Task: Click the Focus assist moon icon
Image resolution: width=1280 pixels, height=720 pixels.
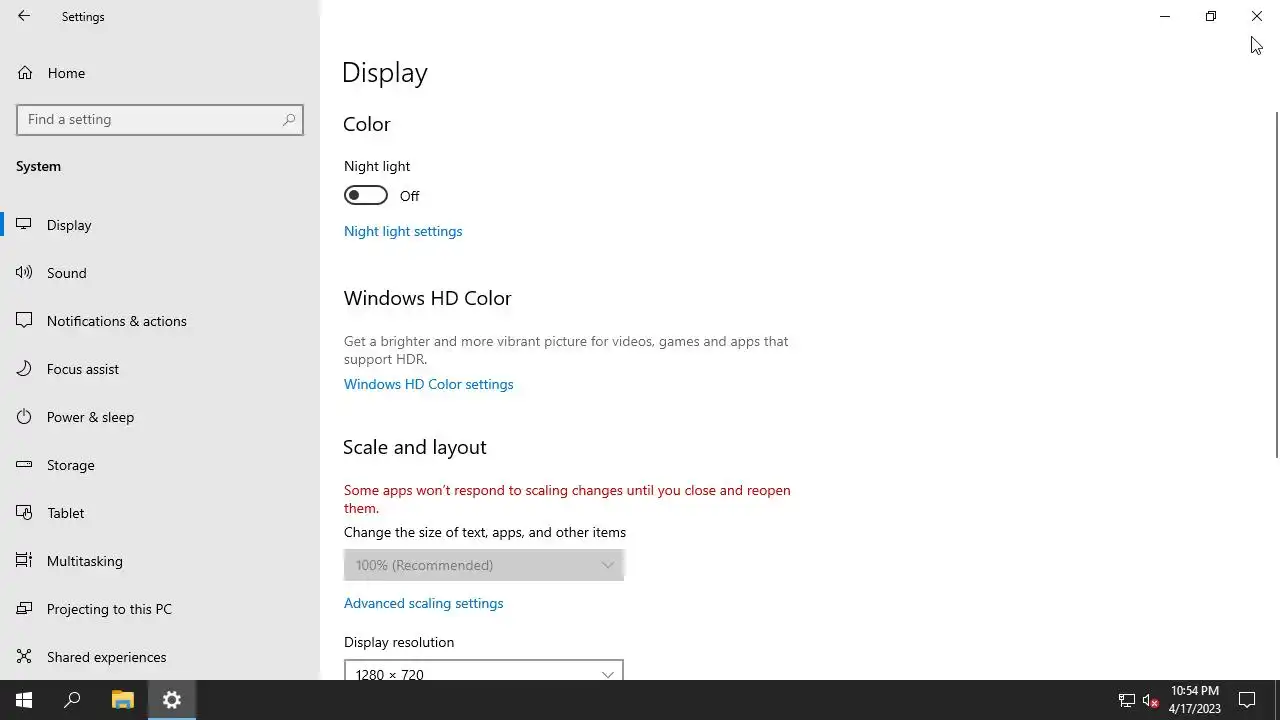Action: [25, 369]
